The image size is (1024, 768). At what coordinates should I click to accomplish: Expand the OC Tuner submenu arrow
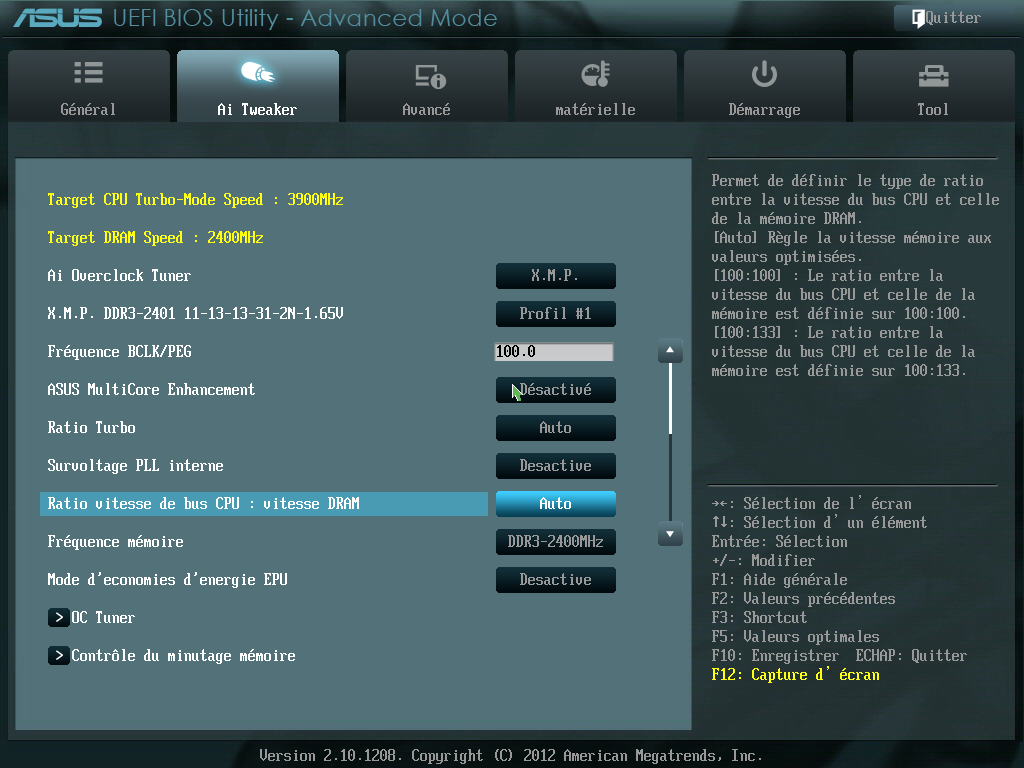click(x=59, y=618)
